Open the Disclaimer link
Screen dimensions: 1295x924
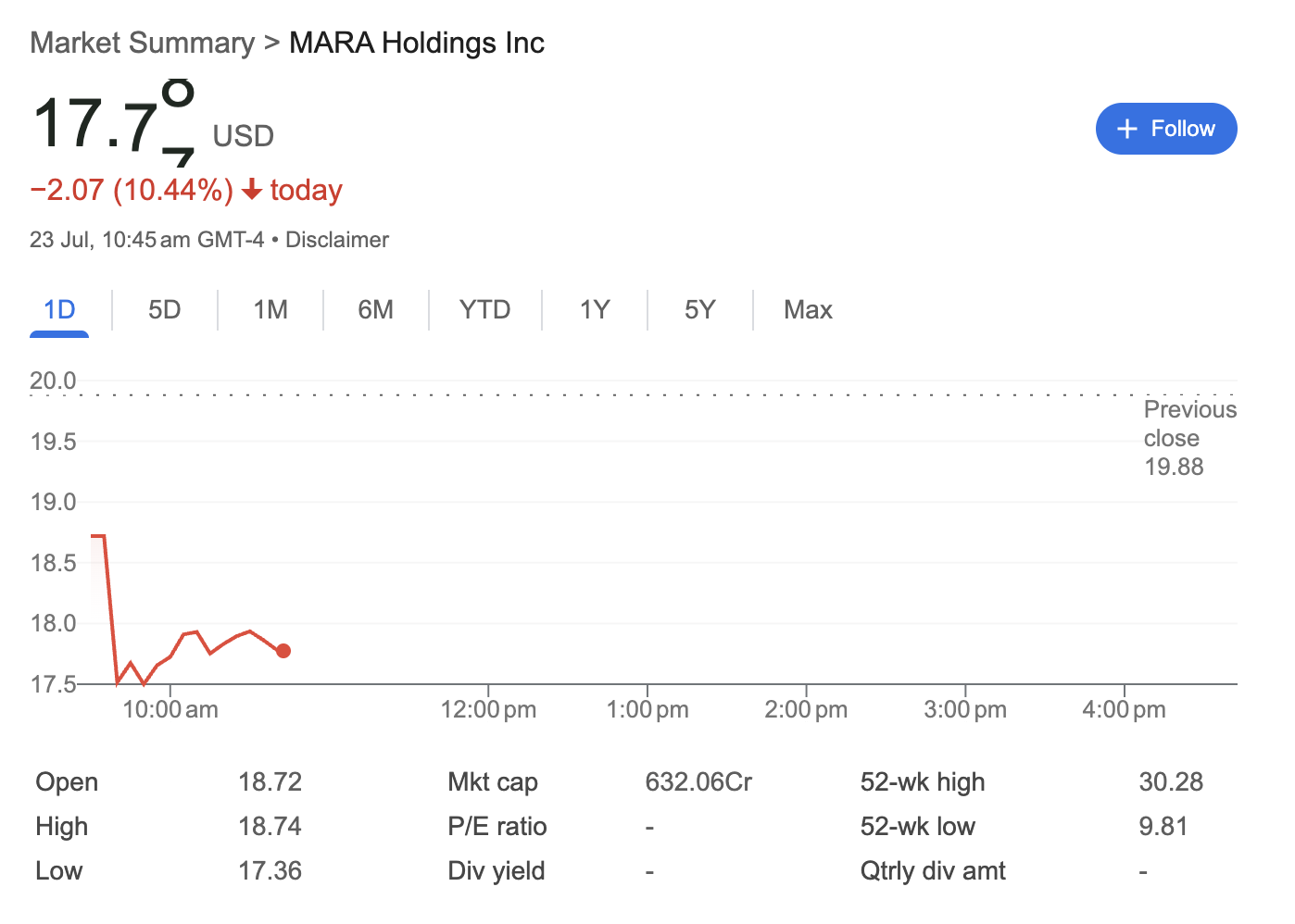(x=337, y=240)
